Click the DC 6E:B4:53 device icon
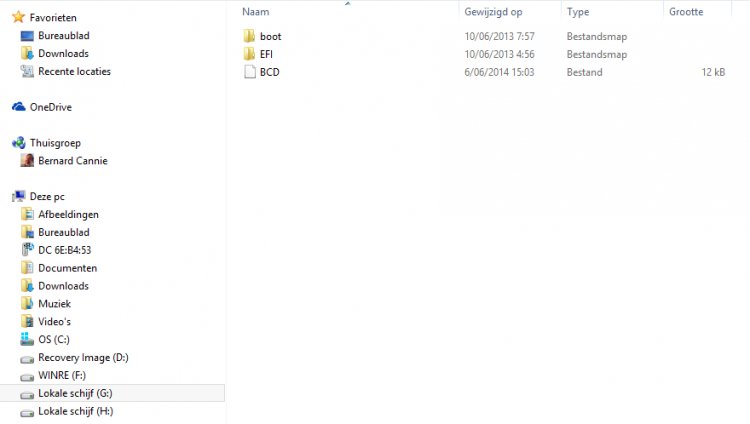The height and width of the screenshot is (424, 750). click(27, 250)
